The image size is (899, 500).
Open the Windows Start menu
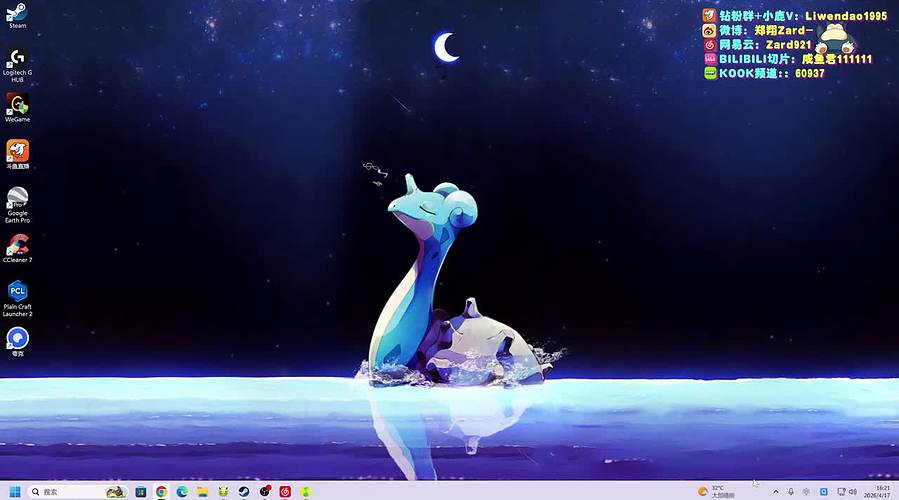tap(15, 491)
